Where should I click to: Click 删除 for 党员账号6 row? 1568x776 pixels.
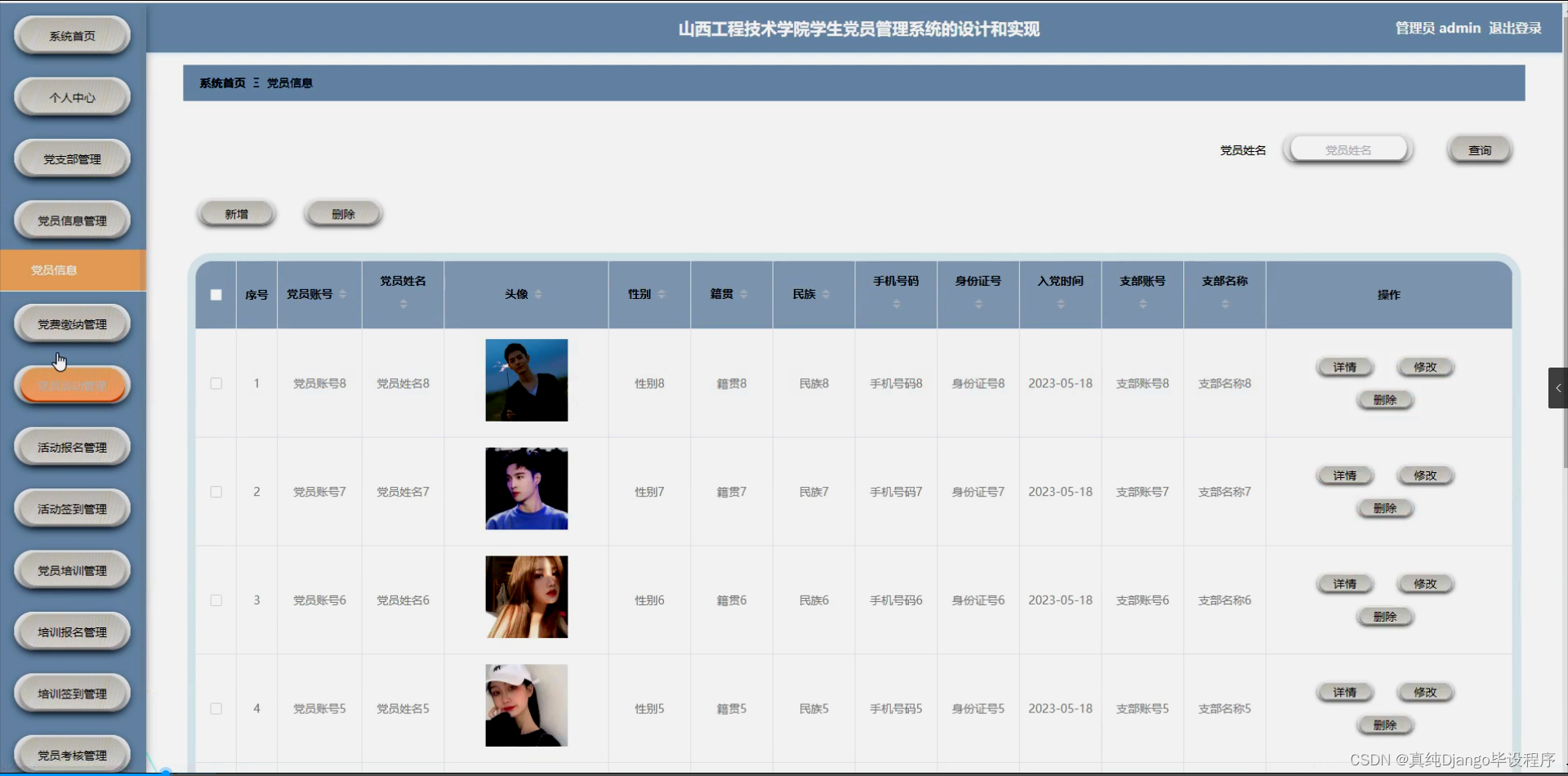coord(1385,617)
